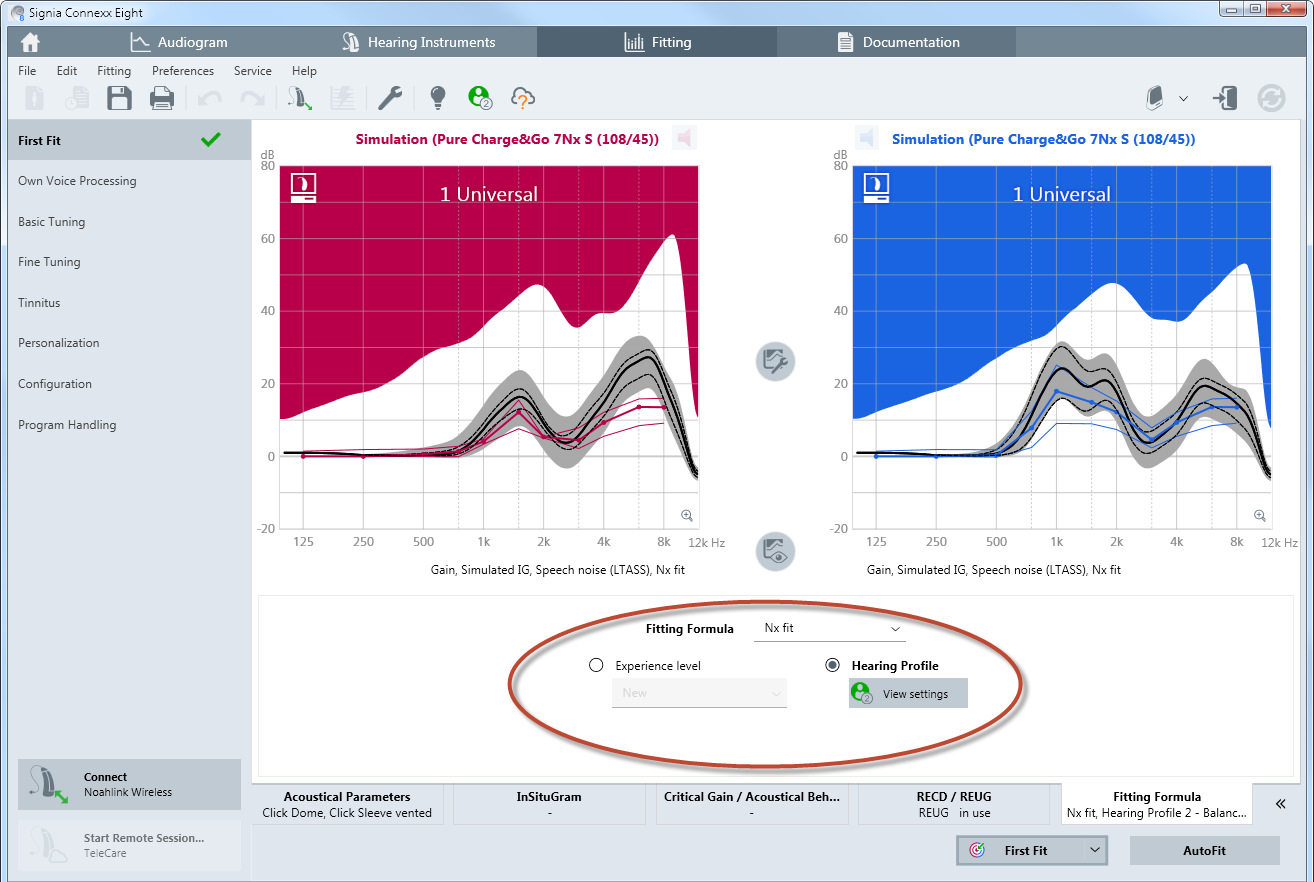1314x882 pixels.
Task: Switch to the Documentation tab
Action: point(897,42)
